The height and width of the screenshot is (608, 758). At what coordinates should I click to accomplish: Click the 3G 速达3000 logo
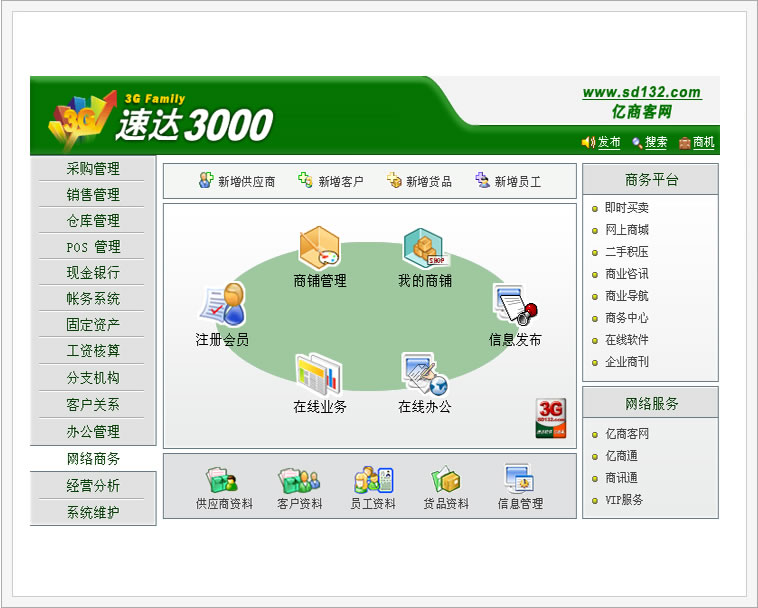(161, 119)
